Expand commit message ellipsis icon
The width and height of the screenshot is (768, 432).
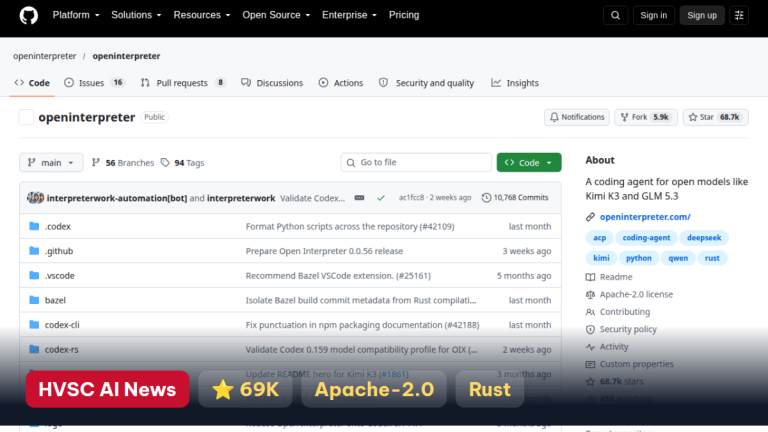pos(359,198)
